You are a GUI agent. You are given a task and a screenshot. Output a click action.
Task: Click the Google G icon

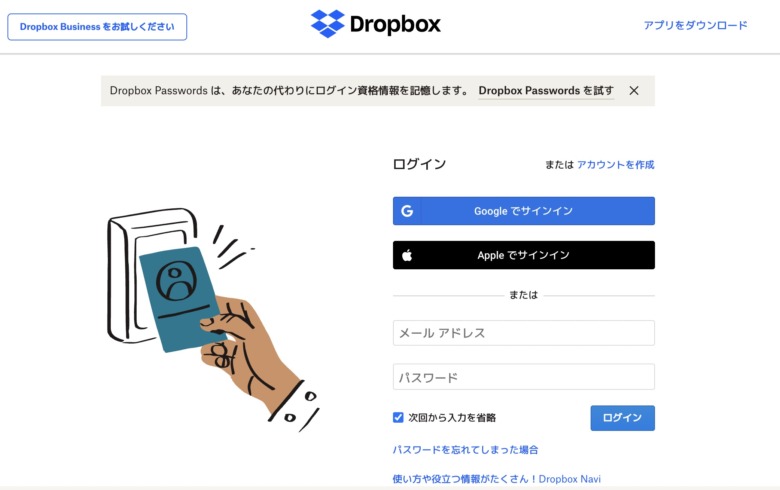pos(407,211)
